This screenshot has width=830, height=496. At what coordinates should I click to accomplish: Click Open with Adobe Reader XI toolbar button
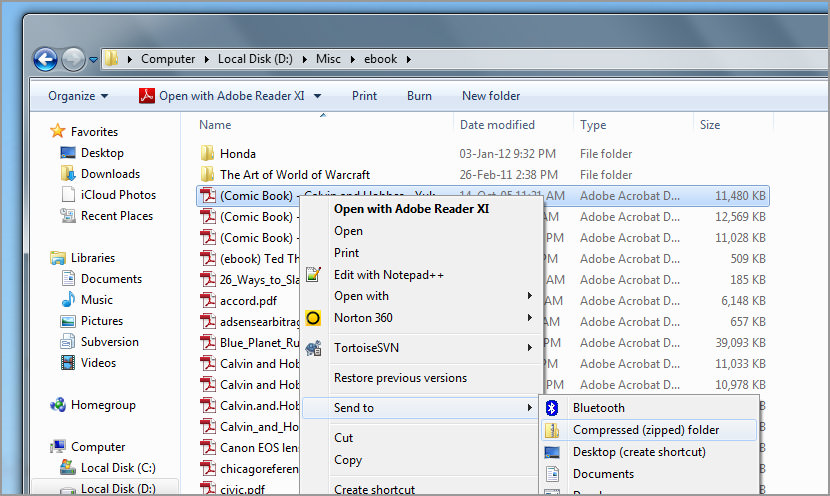pyautogui.click(x=222, y=96)
